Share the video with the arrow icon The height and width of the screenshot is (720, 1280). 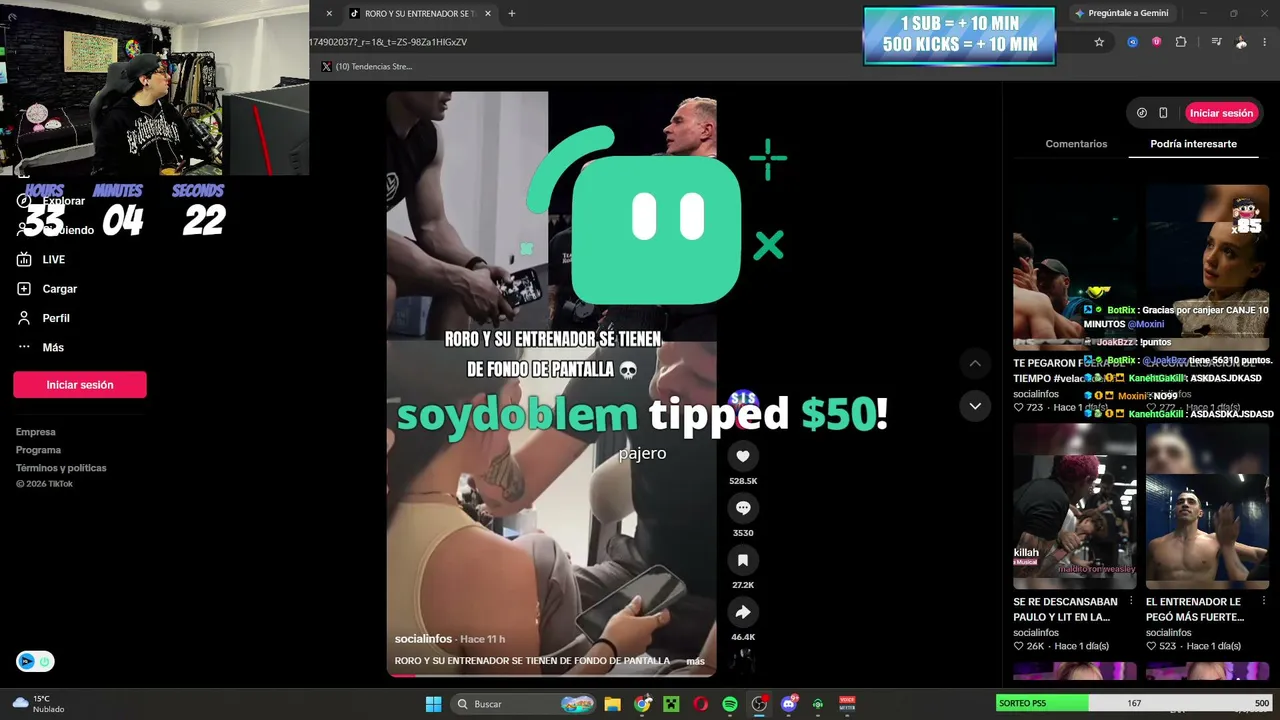click(x=742, y=612)
